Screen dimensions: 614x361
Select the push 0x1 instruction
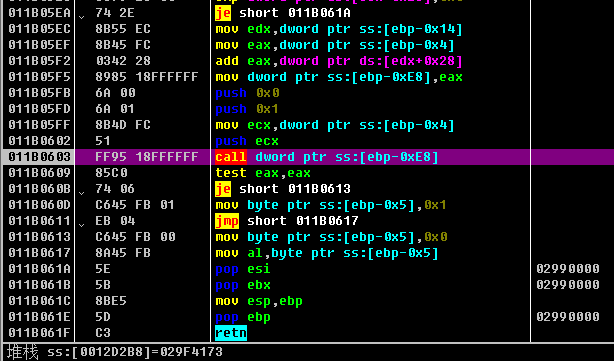247,109
